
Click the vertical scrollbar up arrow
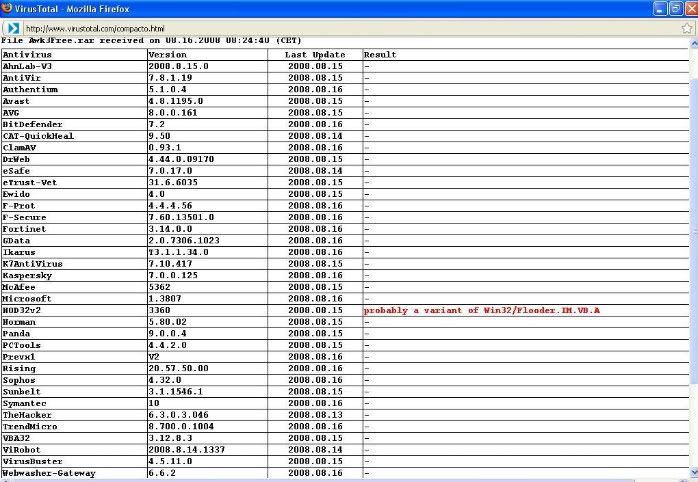pos(694,44)
